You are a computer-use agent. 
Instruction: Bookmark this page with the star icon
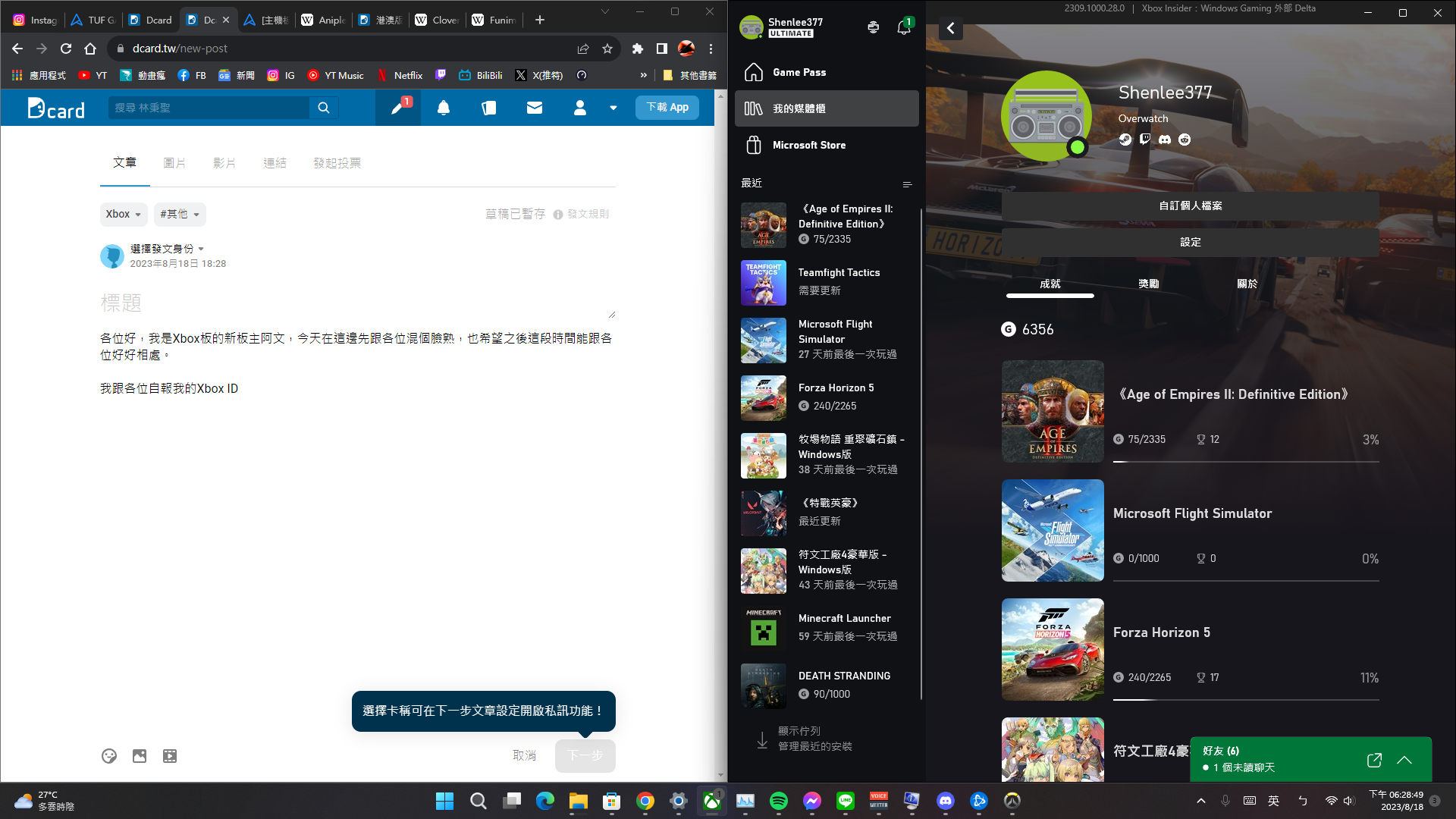pos(607,49)
